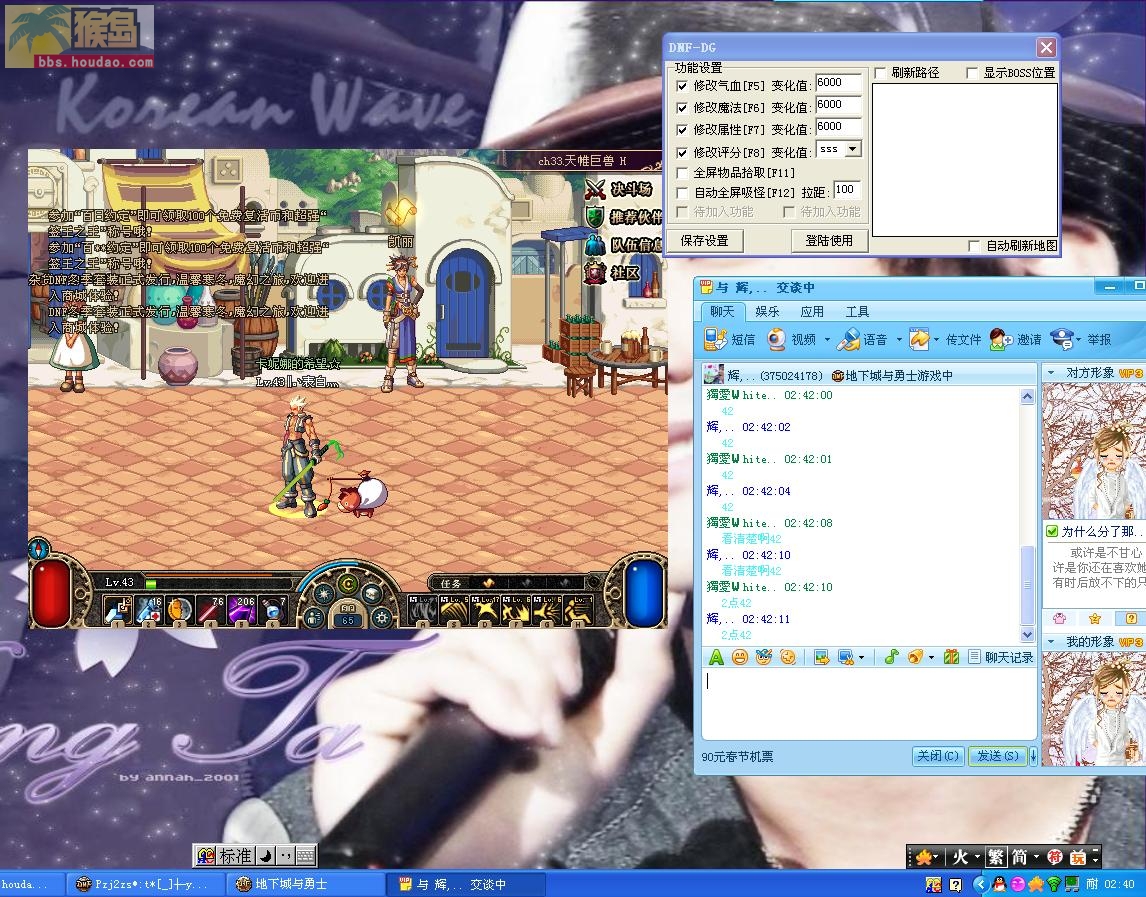Open the Recommended Partners (推荐伙伴) shield icon

coord(596,217)
